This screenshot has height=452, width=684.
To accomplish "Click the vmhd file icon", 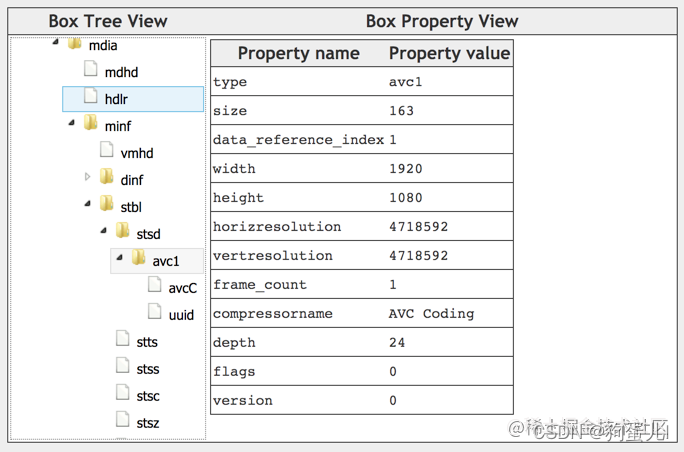I will pyautogui.click(x=107, y=150).
